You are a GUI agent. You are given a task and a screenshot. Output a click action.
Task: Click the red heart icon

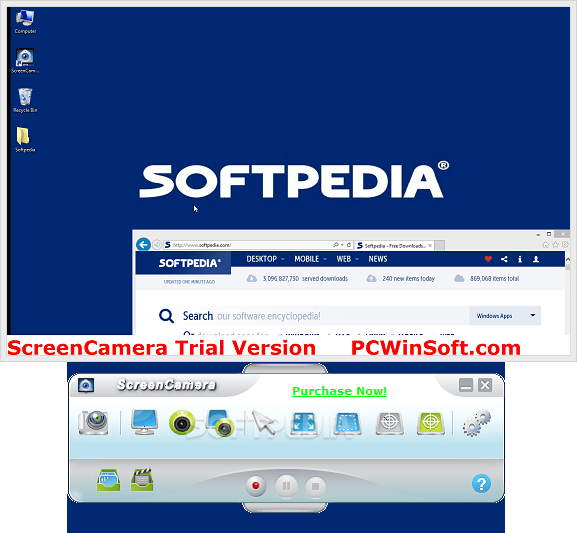pos(488,259)
